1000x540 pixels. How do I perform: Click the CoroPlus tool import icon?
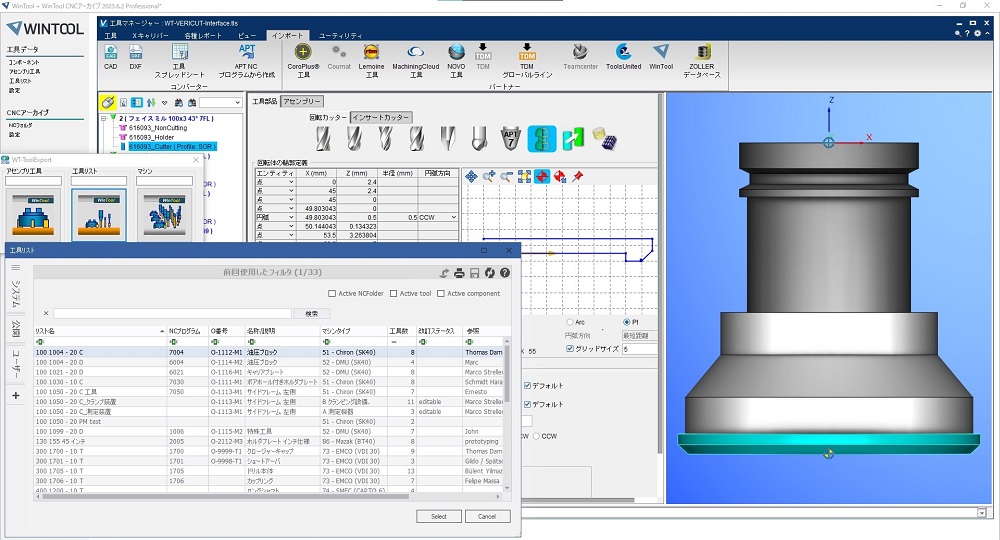click(303, 52)
